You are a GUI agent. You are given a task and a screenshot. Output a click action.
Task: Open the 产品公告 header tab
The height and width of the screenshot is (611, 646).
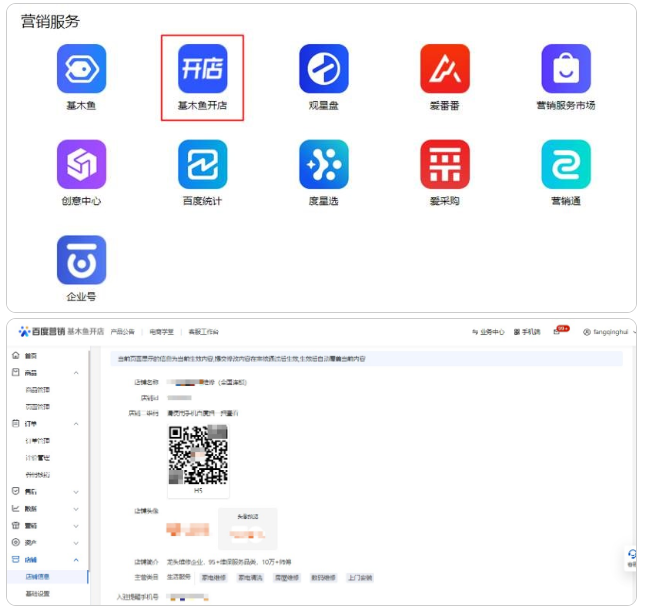[122, 332]
